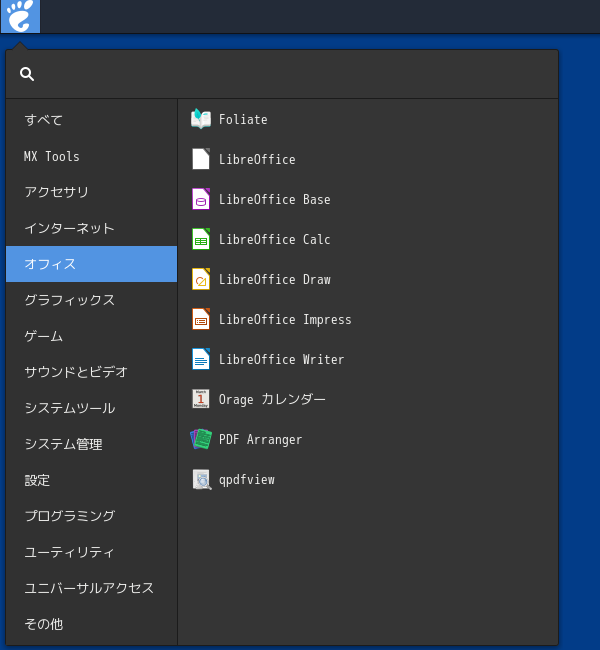600x650 pixels.
Task: Open the システム管理 category
Action: [x=92, y=444]
